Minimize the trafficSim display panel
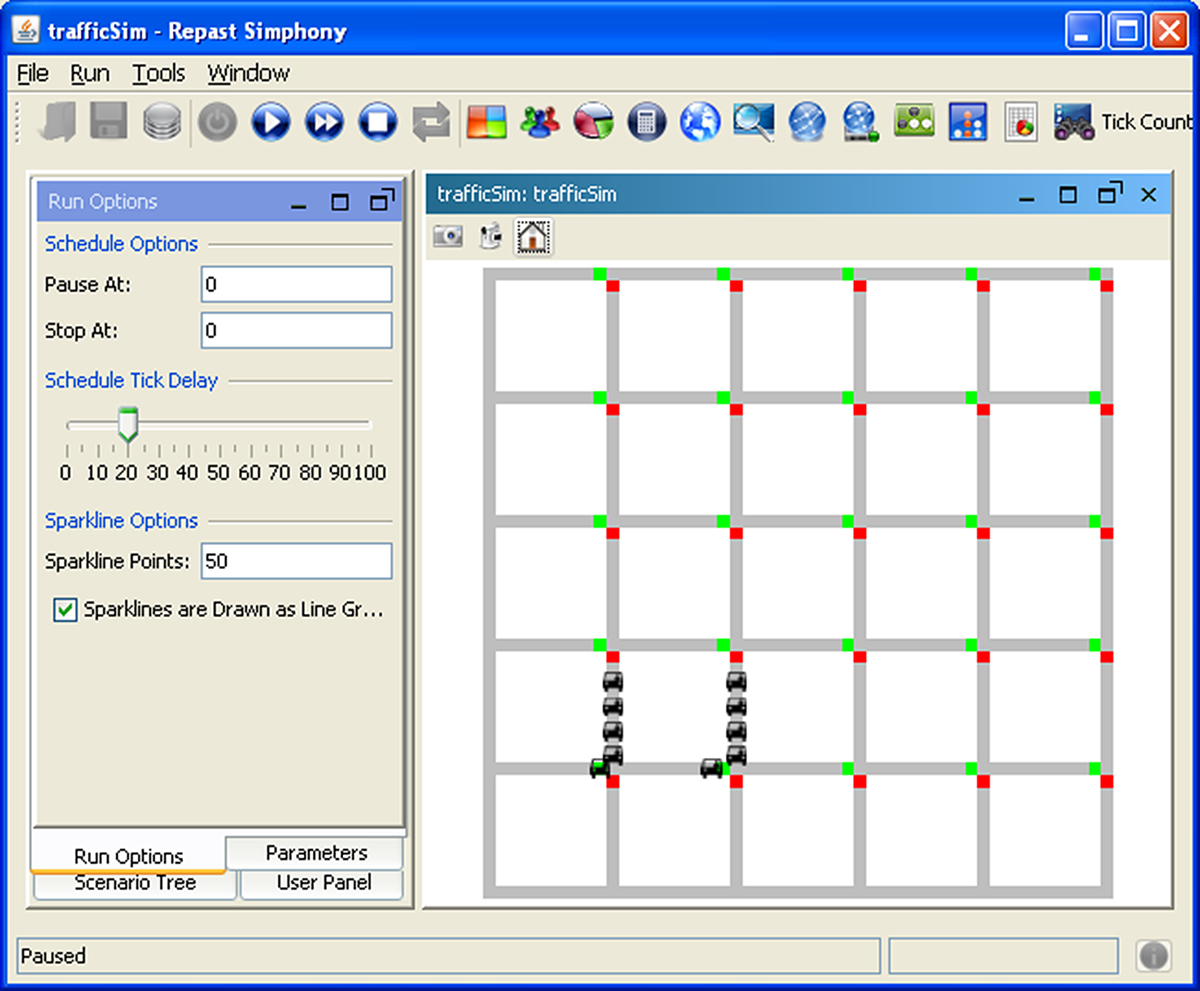 (1026, 197)
